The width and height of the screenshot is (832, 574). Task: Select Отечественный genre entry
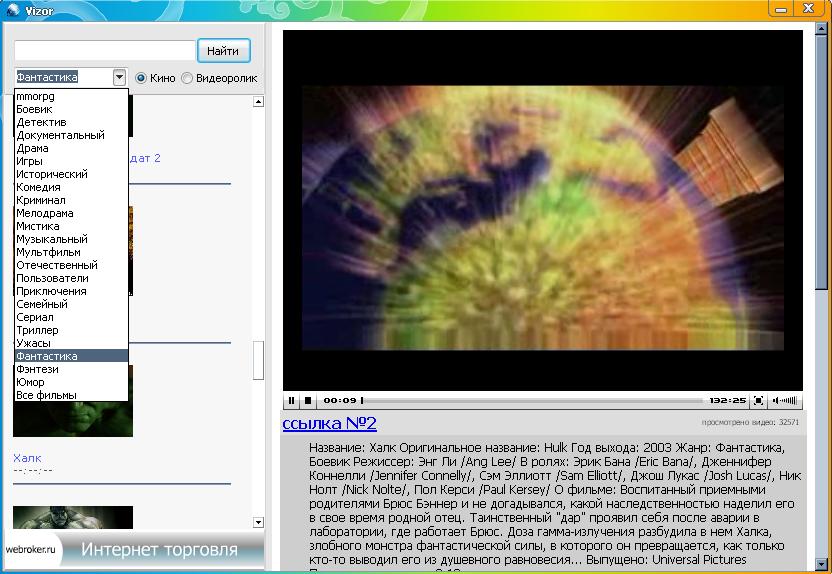tap(71, 265)
